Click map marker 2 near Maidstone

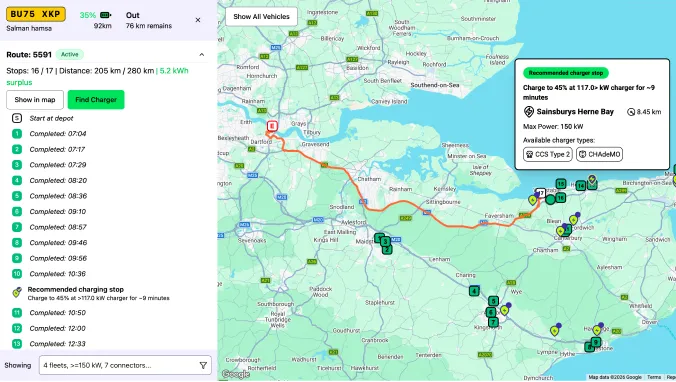click(387, 249)
